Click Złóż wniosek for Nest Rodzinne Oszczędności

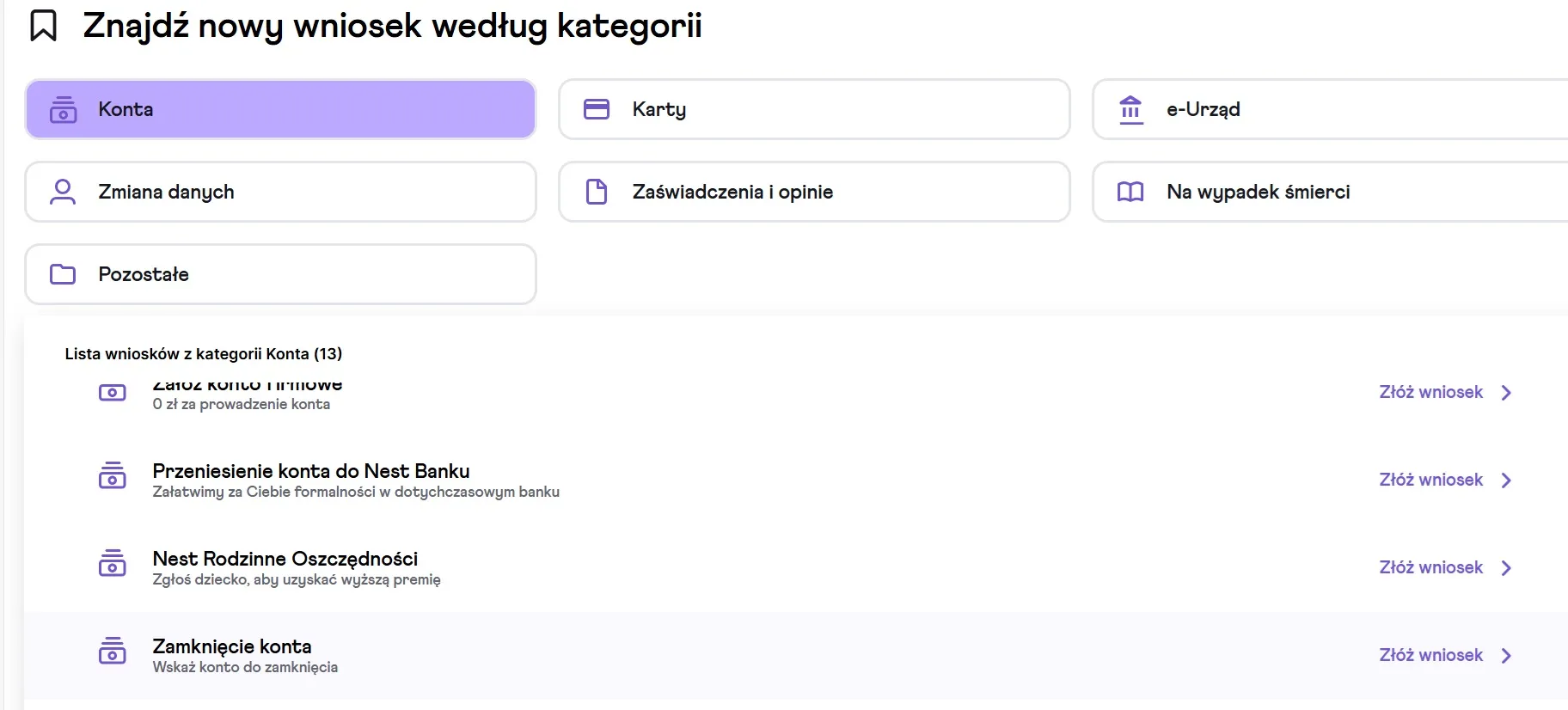(1430, 567)
